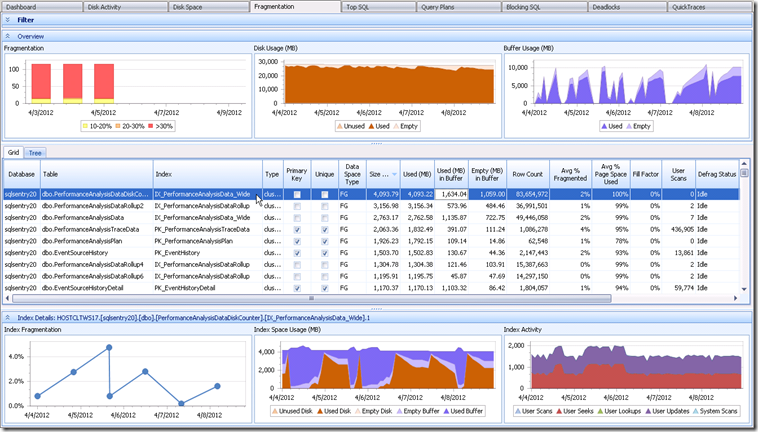Expand the Filter panel chevron

click(x=8, y=20)
